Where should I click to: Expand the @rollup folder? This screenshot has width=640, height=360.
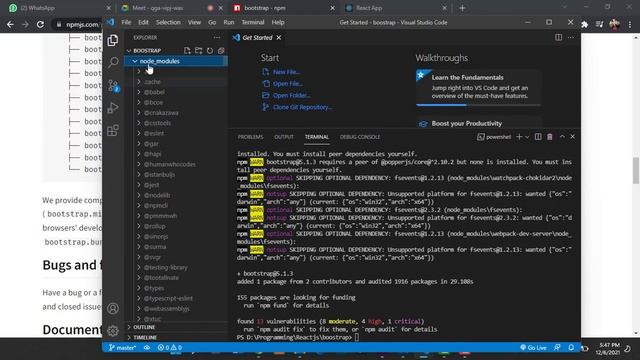(176, 226)
